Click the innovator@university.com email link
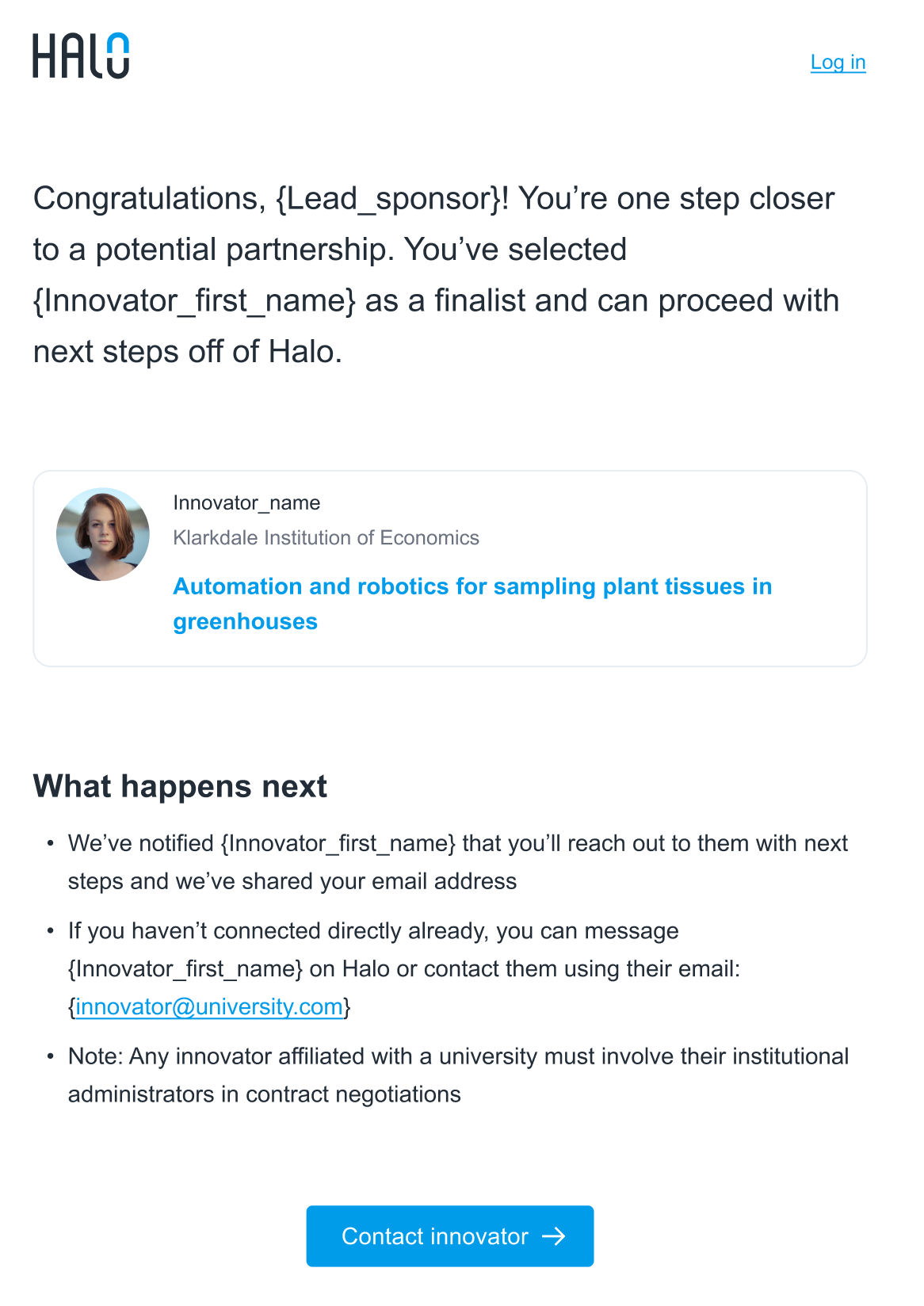This screenshot has height=1306, width=924. pyautogui.click(x=209, y=1007)
